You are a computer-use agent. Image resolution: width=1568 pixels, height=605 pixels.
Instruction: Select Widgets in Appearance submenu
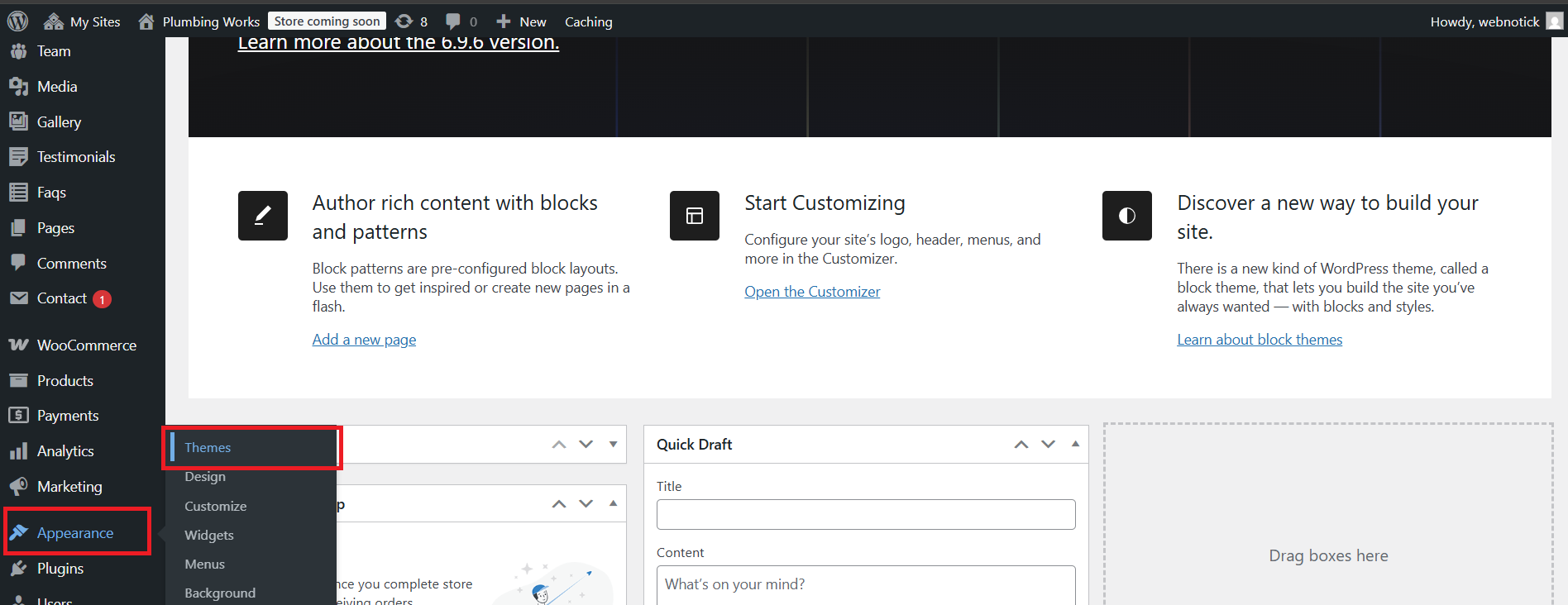209,535
